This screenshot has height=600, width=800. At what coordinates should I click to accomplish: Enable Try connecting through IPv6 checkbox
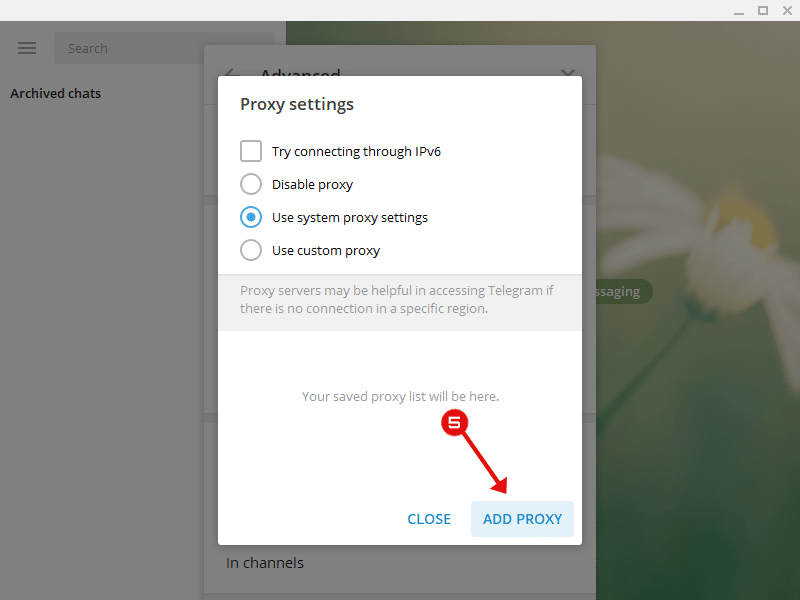click(x=251, y=151)
